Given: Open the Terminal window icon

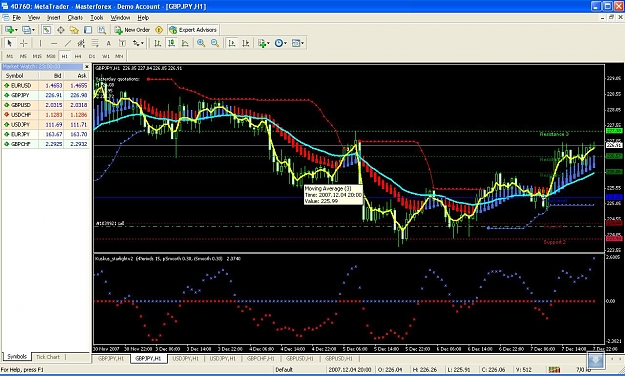Looking at the screenshot, I should (88, 30).
